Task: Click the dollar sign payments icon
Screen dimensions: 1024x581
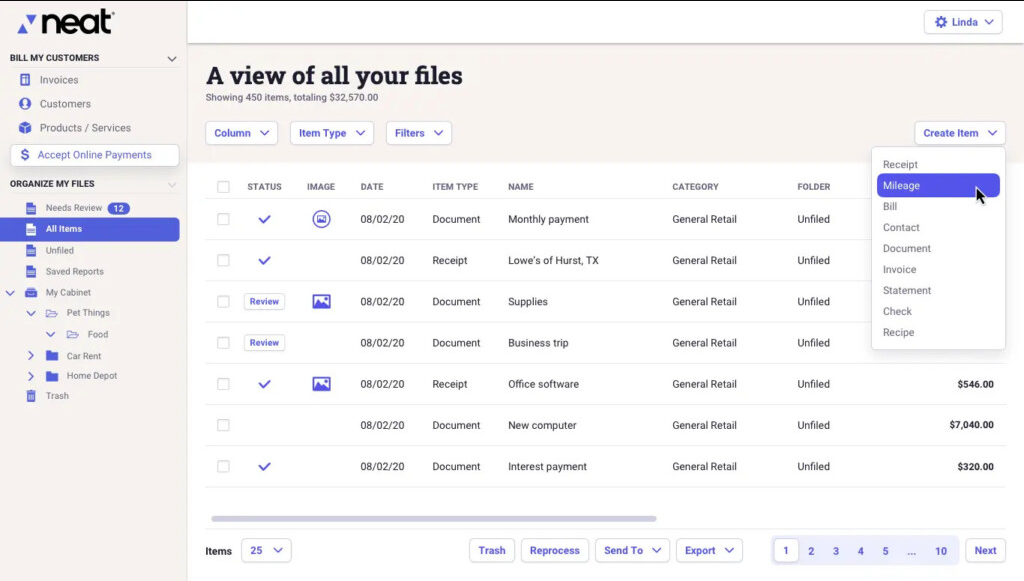Action: (x=25, y=155)
